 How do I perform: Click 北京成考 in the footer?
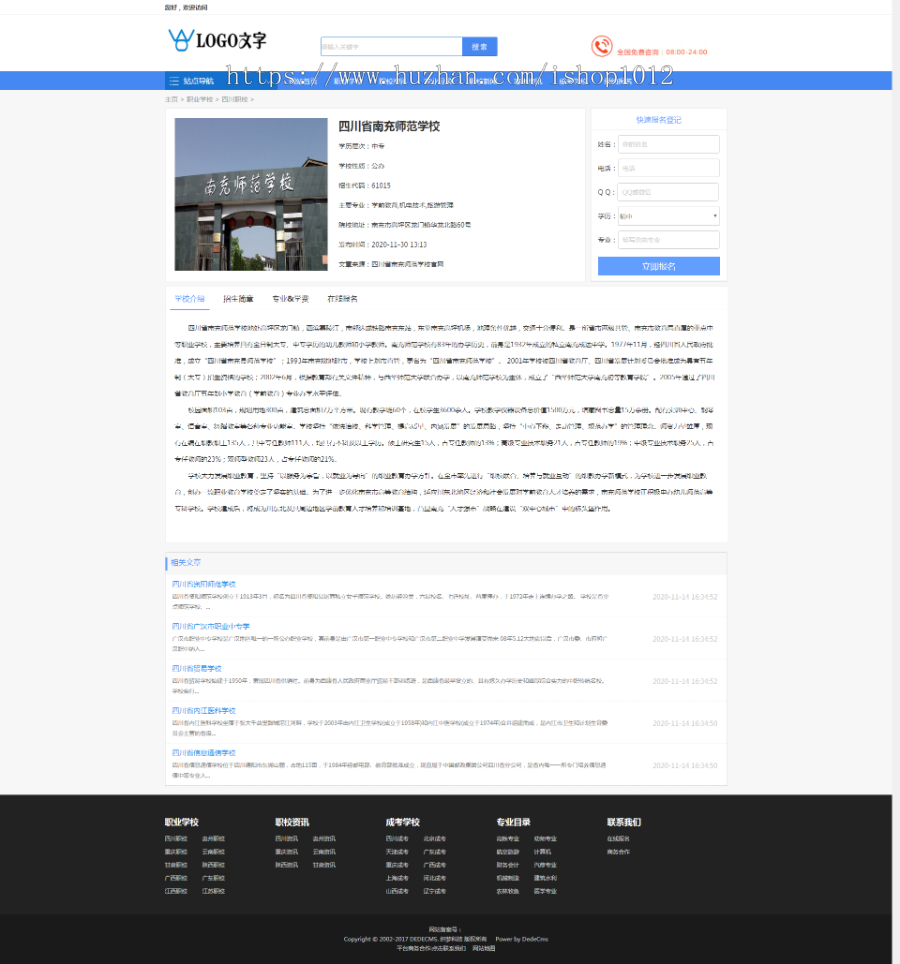click(x=435, y=839)
